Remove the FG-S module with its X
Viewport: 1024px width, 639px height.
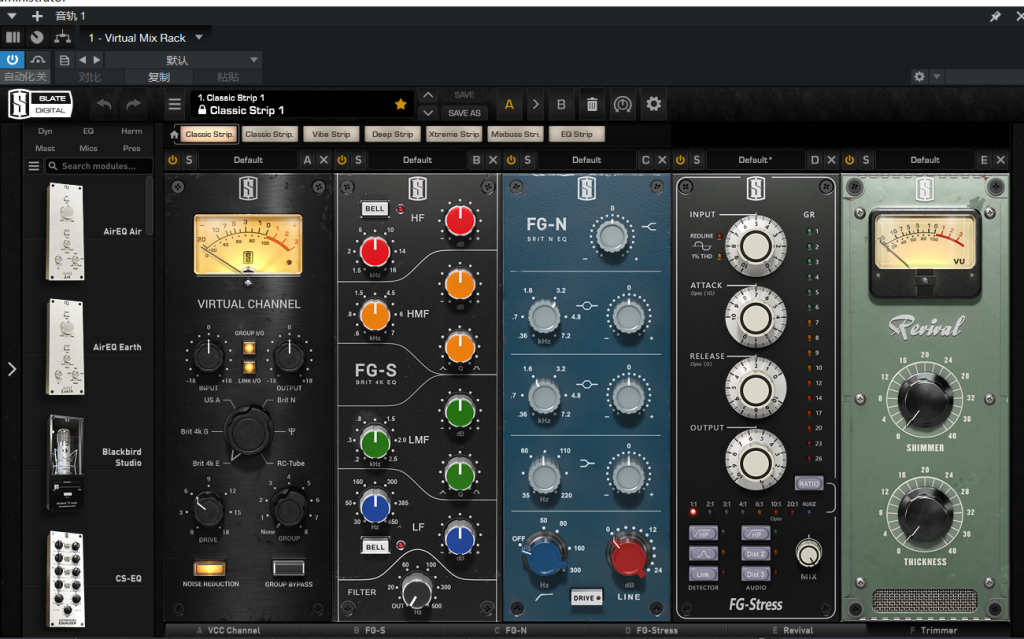coord(494,160)
